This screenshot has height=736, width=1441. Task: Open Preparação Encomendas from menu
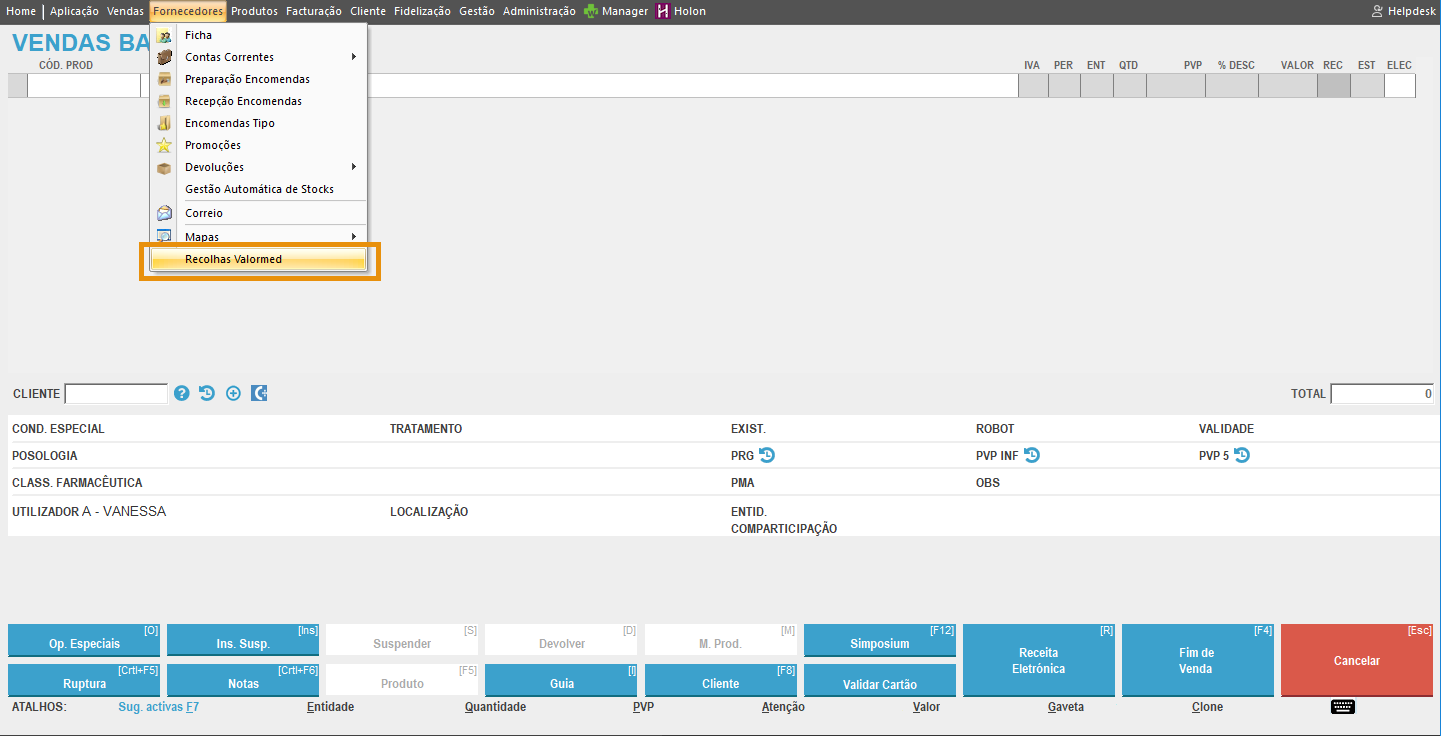click(x=247, y=79)
